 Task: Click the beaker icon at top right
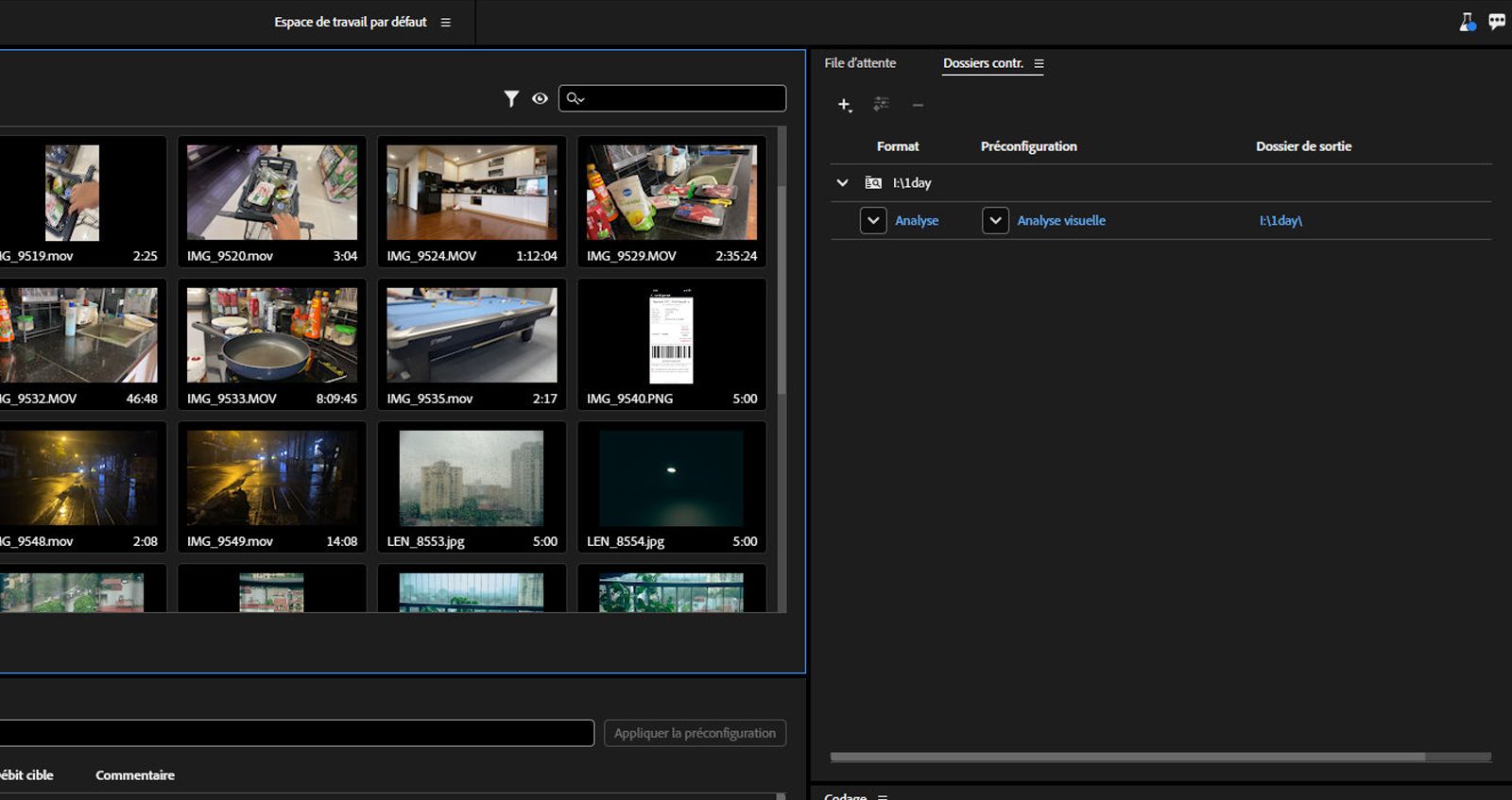[1467, 22]
